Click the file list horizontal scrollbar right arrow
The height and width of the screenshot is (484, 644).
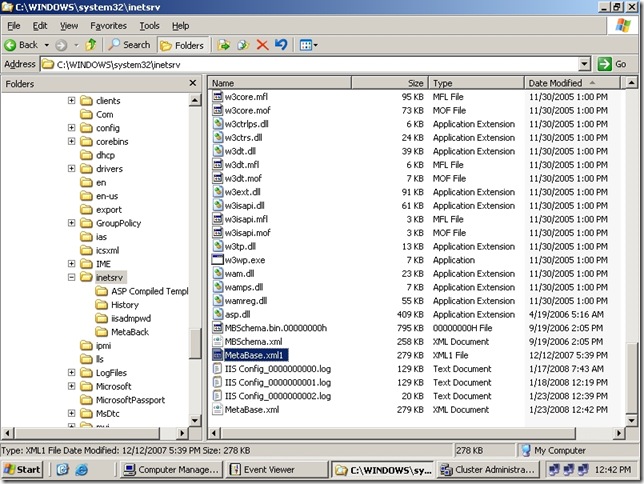tap(619, 433)
